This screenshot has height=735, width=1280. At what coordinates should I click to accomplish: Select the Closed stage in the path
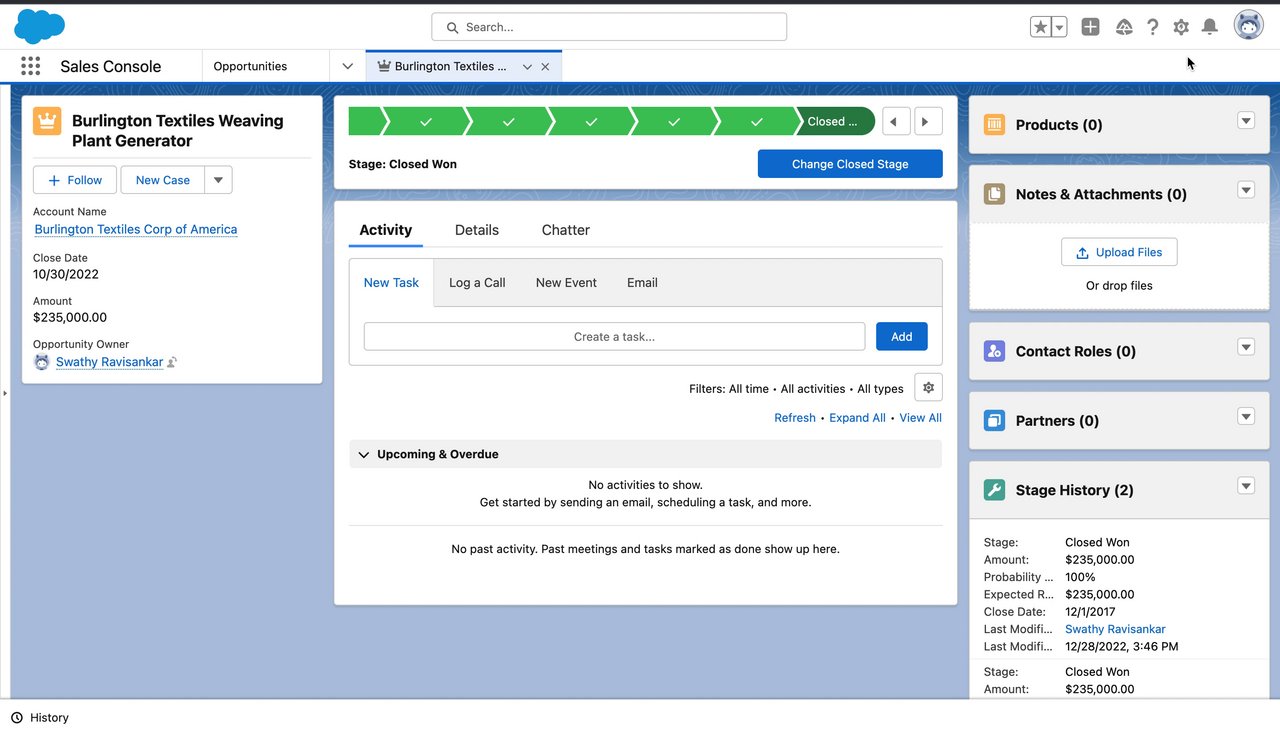pos(835,122)
